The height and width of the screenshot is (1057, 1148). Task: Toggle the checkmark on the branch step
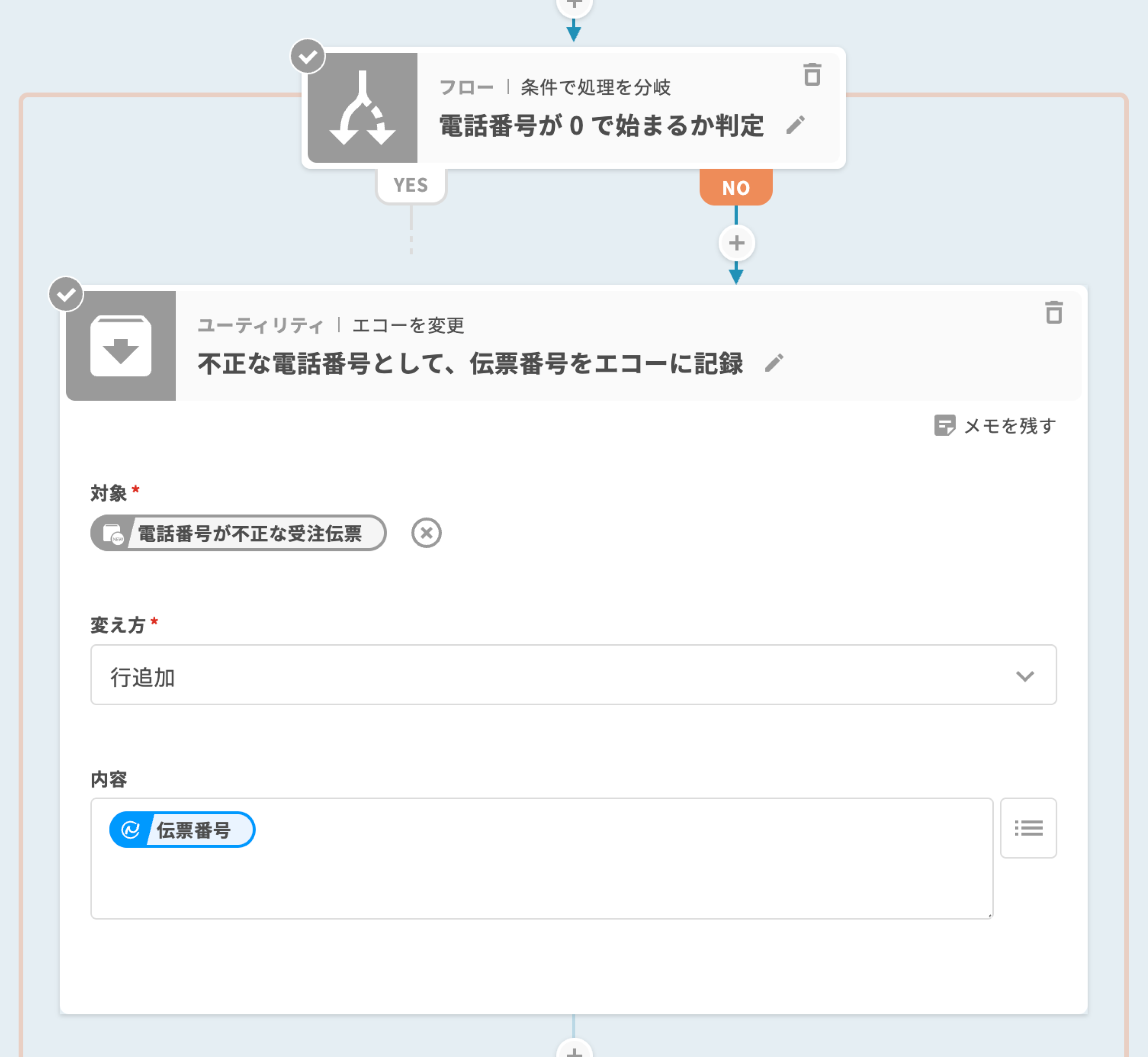tap(308, 57)
